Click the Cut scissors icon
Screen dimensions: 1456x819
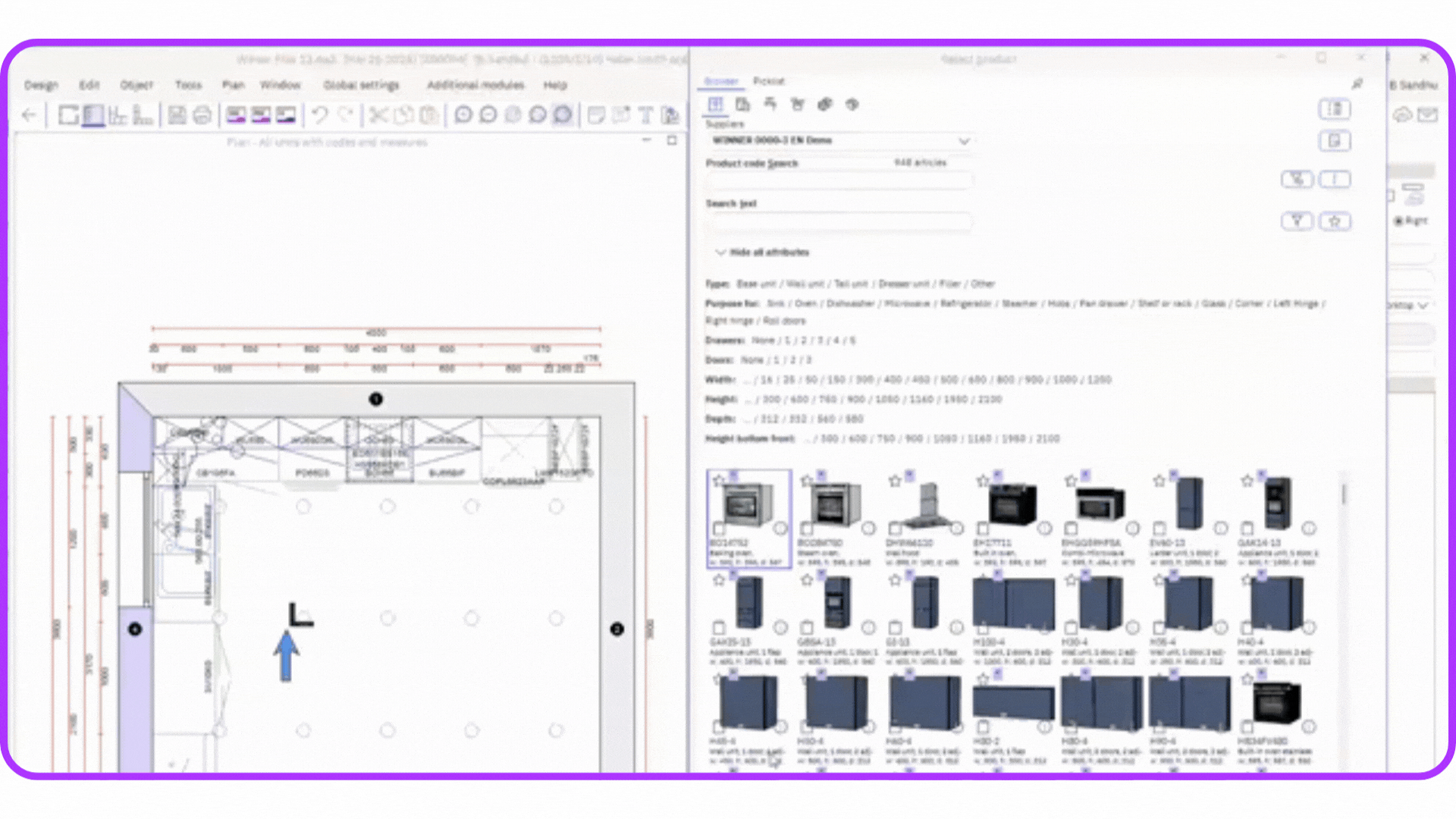[378, 115]
